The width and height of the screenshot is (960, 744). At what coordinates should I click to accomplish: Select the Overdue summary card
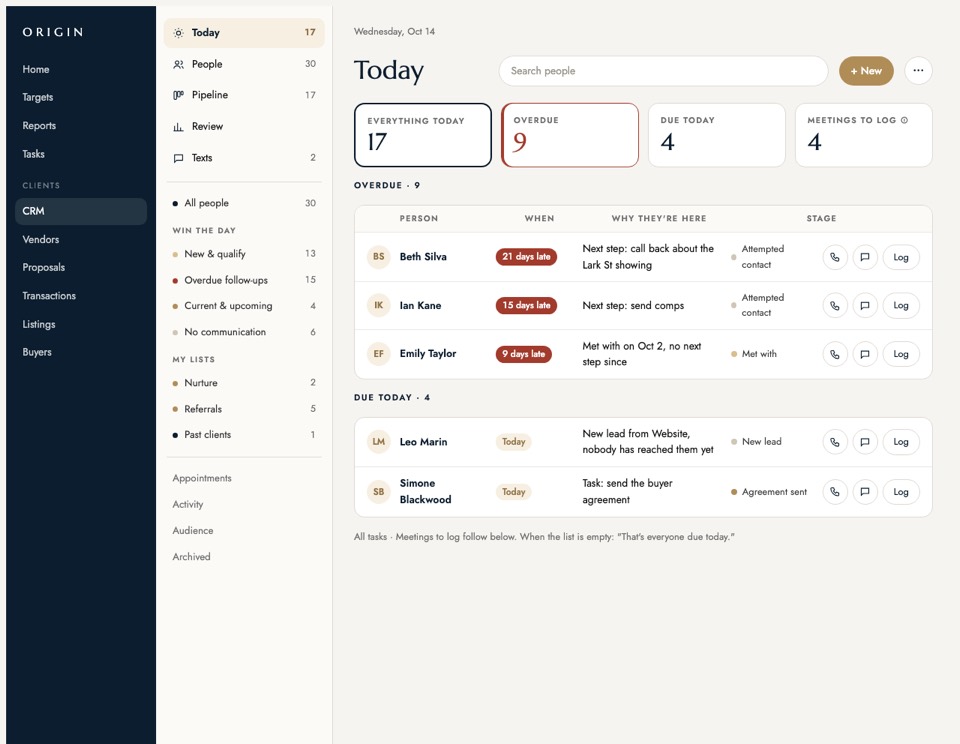pos(569,135)
